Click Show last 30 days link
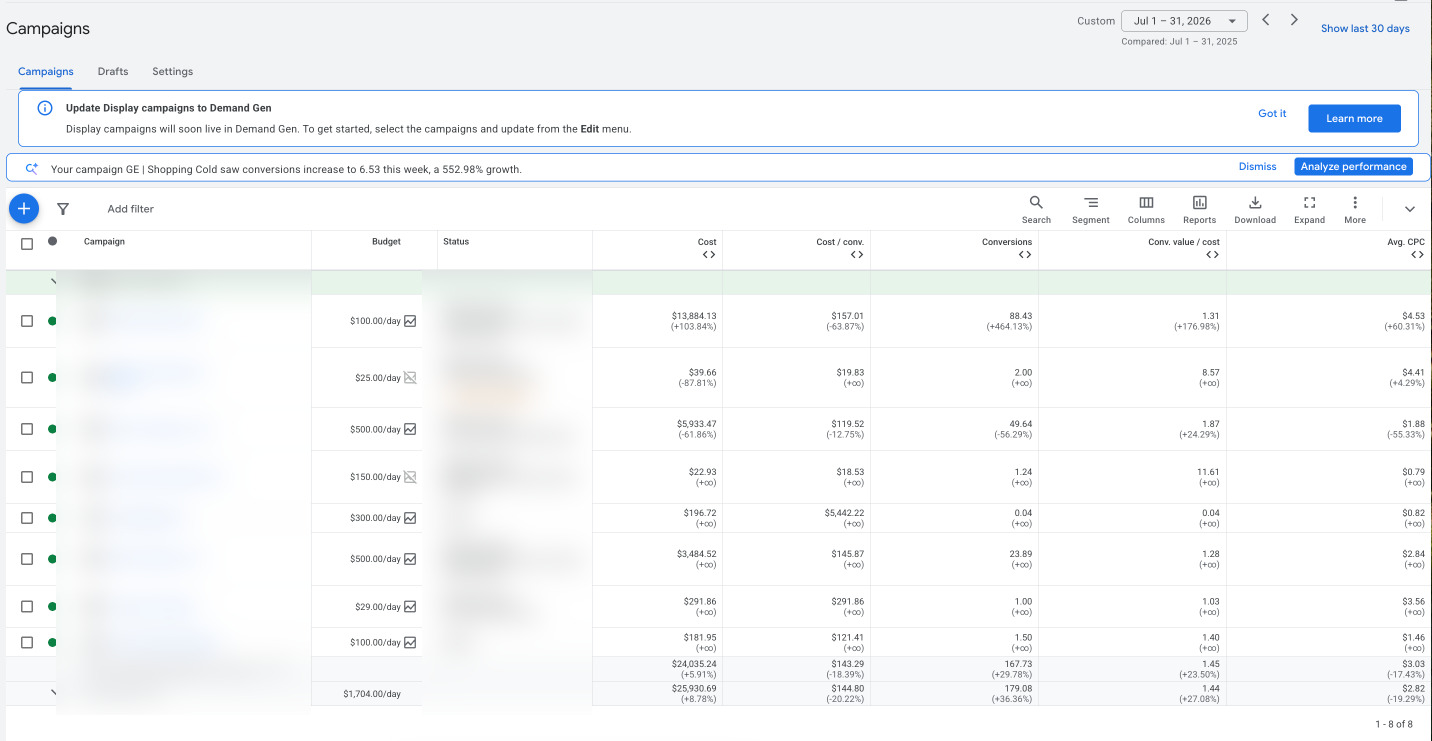1432x741 pixels. click(1365, 29)
